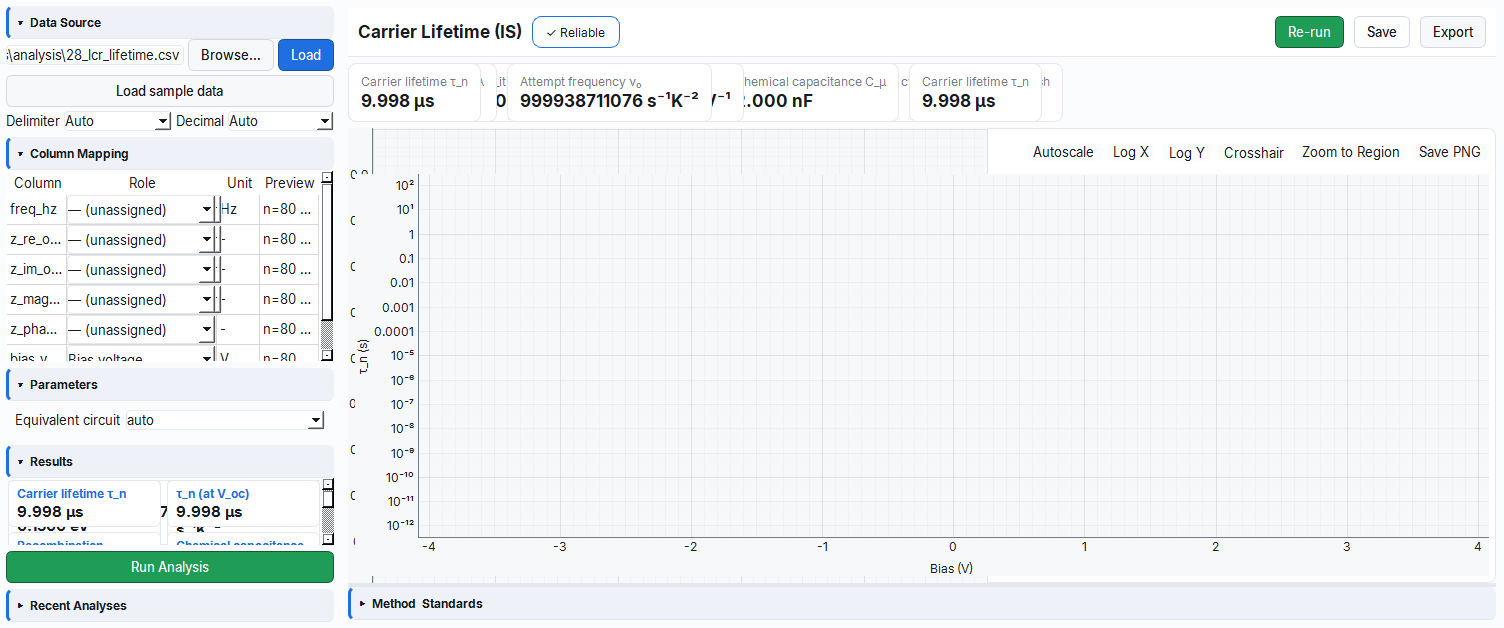Screen dimensions: 1504x628
Task: Click scroll-up arrow of Results panel
Action: (x=326, y=485)
